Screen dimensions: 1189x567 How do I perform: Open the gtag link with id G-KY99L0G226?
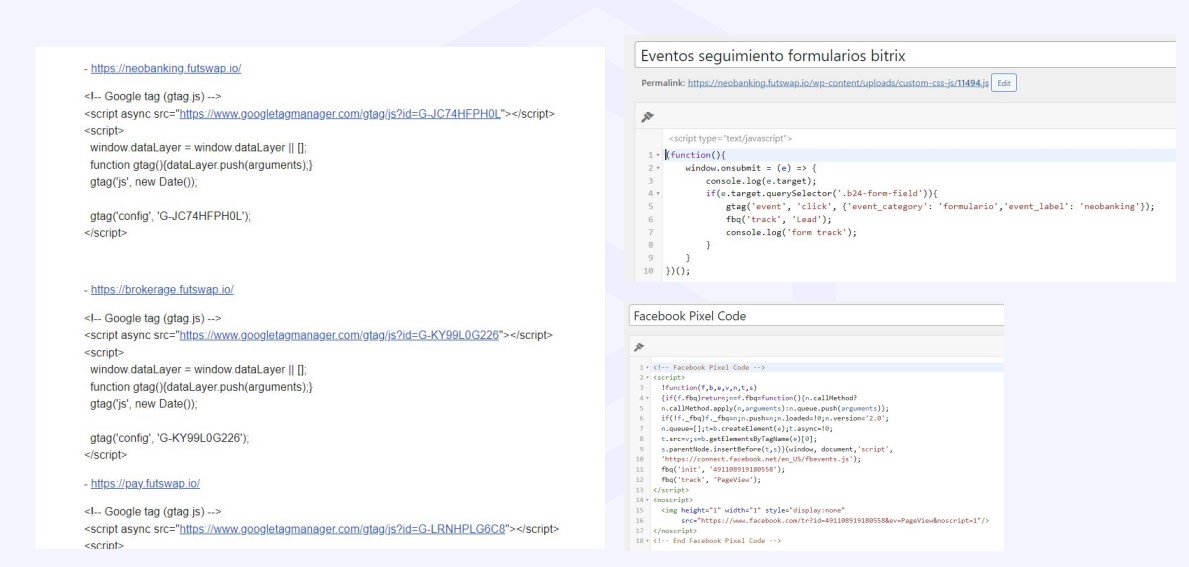click(x=339, y=335)
